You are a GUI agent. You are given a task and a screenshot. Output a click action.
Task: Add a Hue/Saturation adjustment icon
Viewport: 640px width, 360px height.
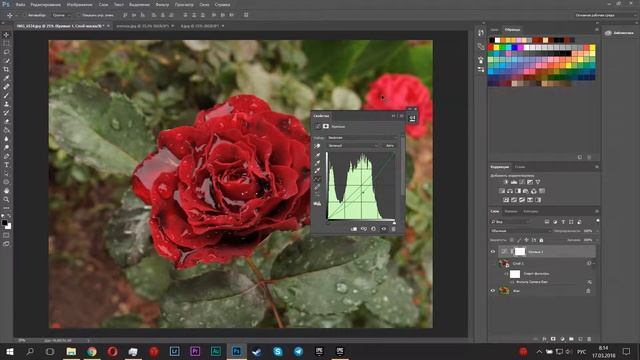click(502, 191)
